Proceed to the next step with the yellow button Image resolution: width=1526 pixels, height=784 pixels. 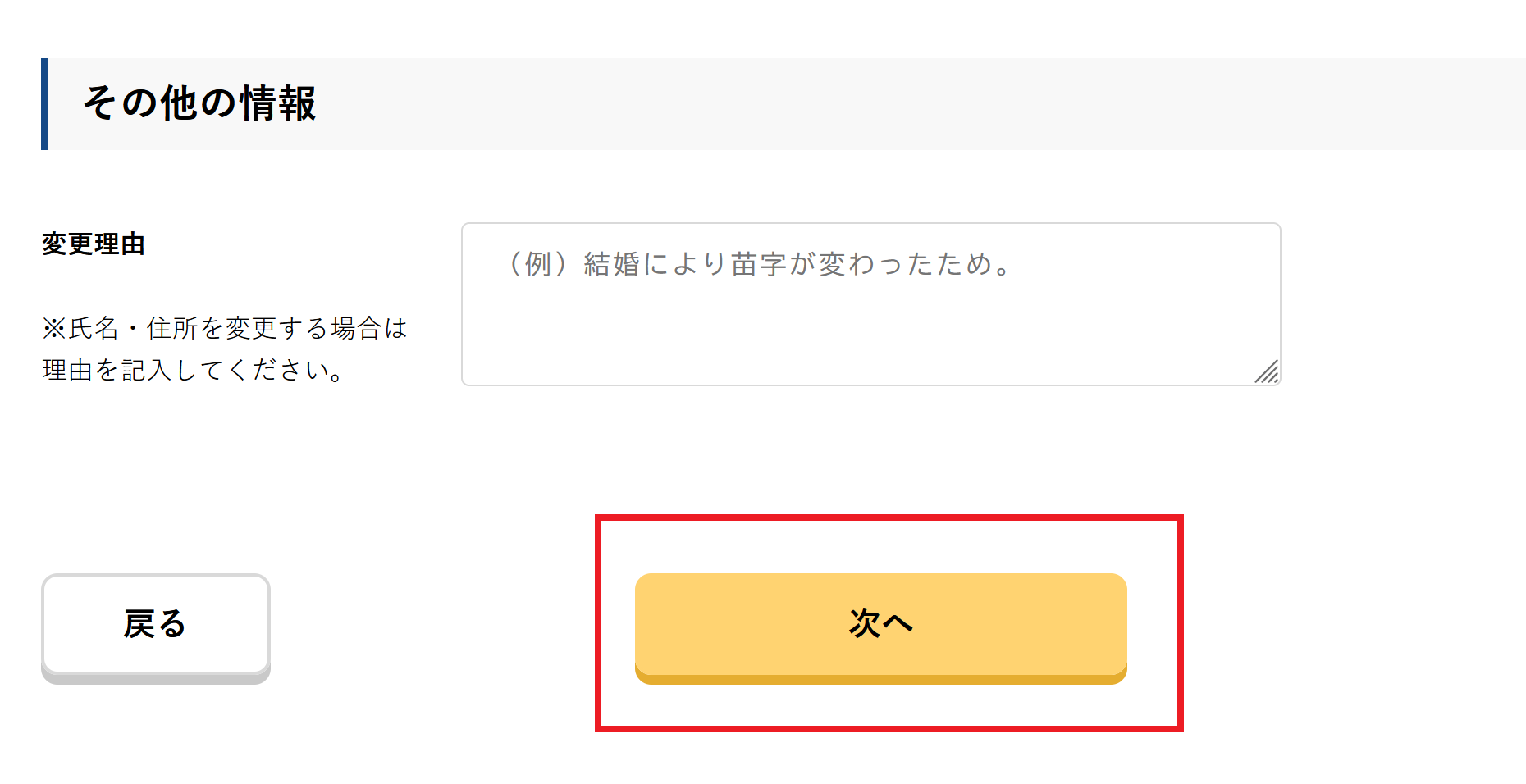[x=880, y=627]
